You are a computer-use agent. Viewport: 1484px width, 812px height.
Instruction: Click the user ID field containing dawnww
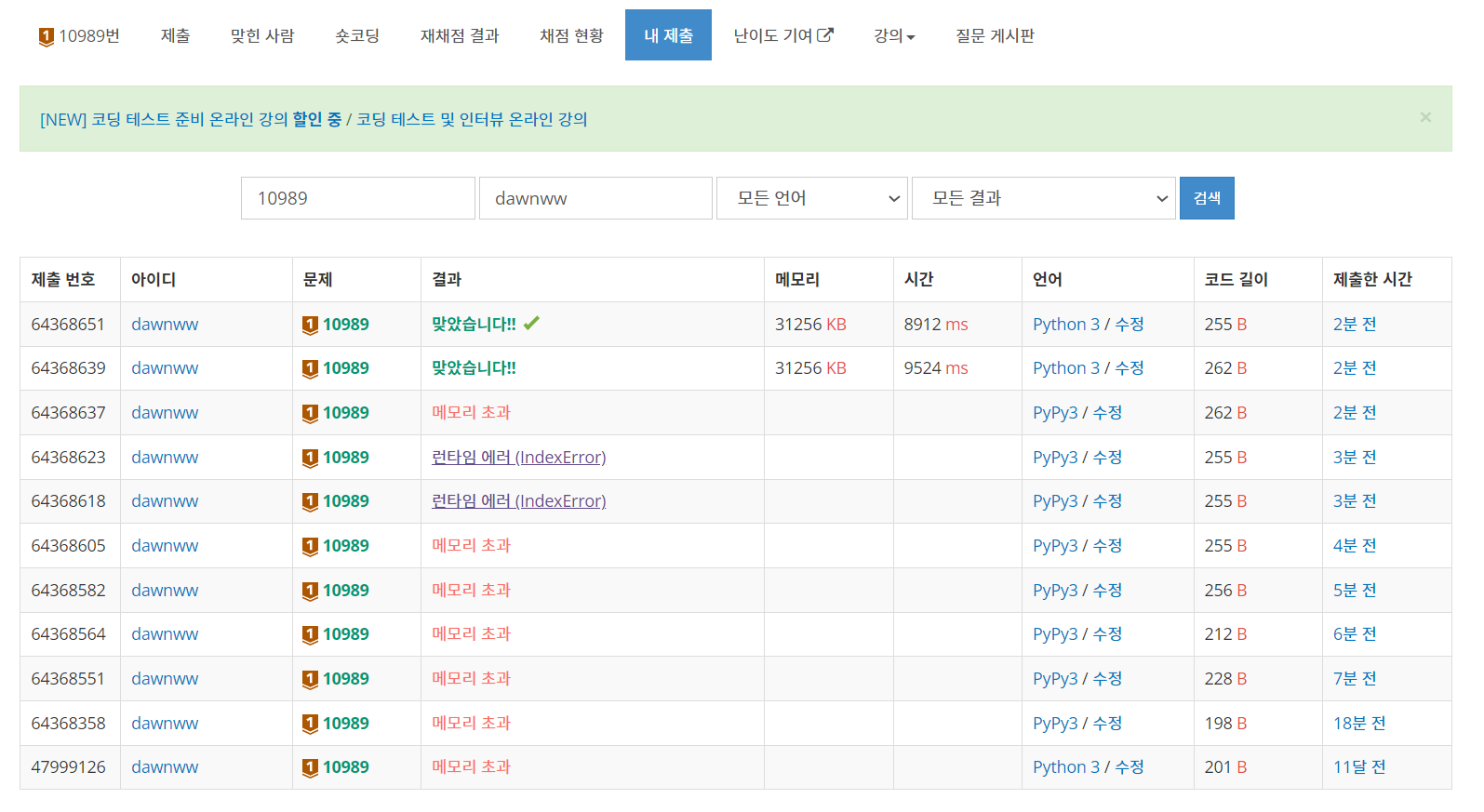coord(595,198)
